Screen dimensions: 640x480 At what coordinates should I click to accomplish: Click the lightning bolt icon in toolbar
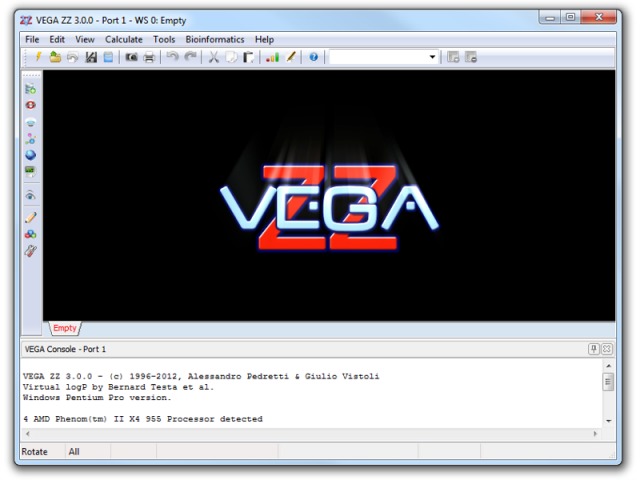coord(38,57)
